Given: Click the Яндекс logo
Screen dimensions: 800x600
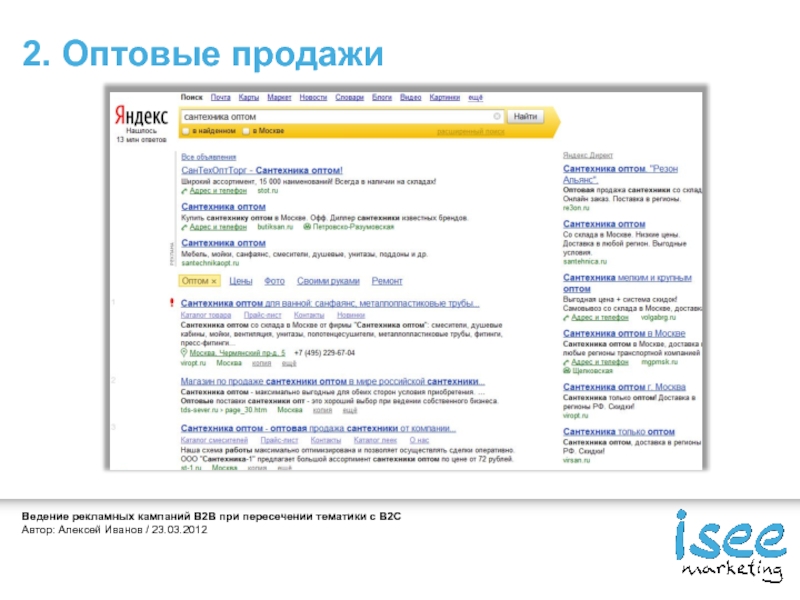Looking at the screenshot, I should pos(141,116).
